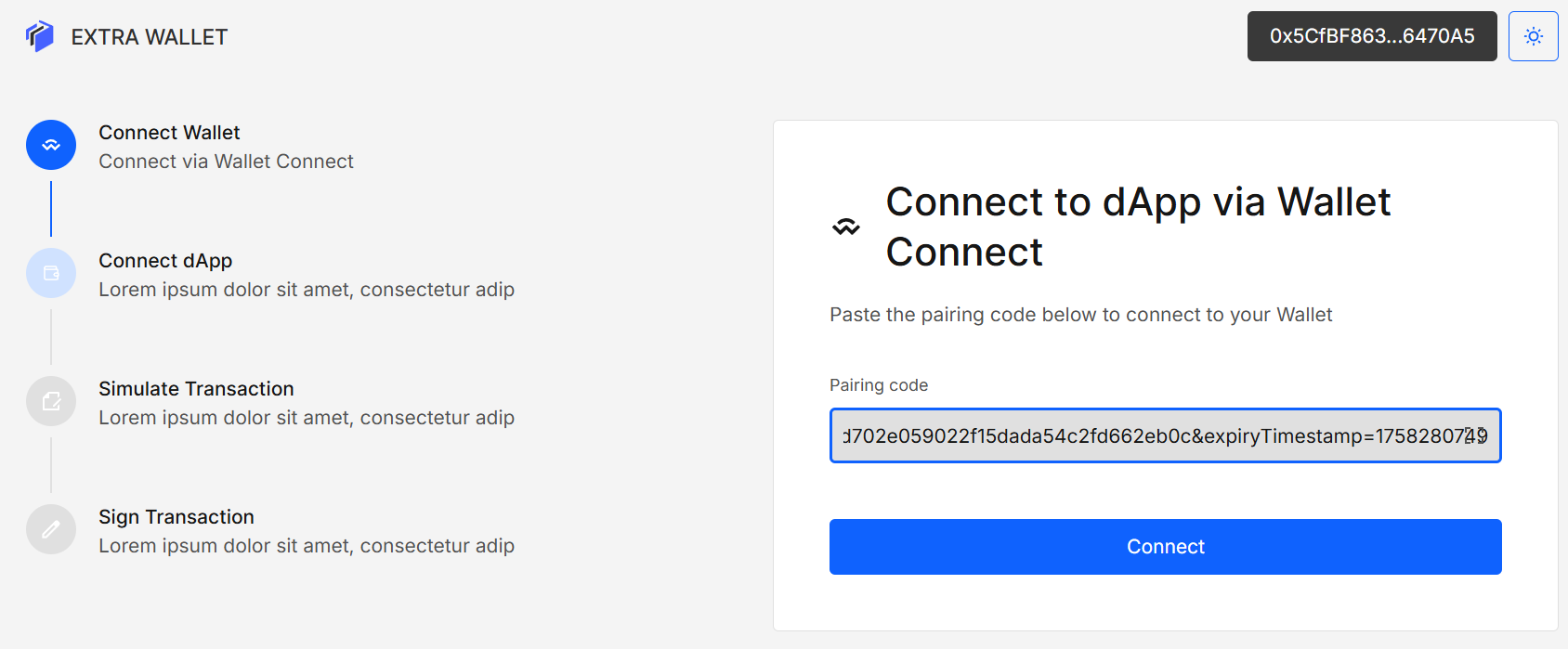Select the Connect Wallet step title

pyautogui.click(x=169, y=133)
